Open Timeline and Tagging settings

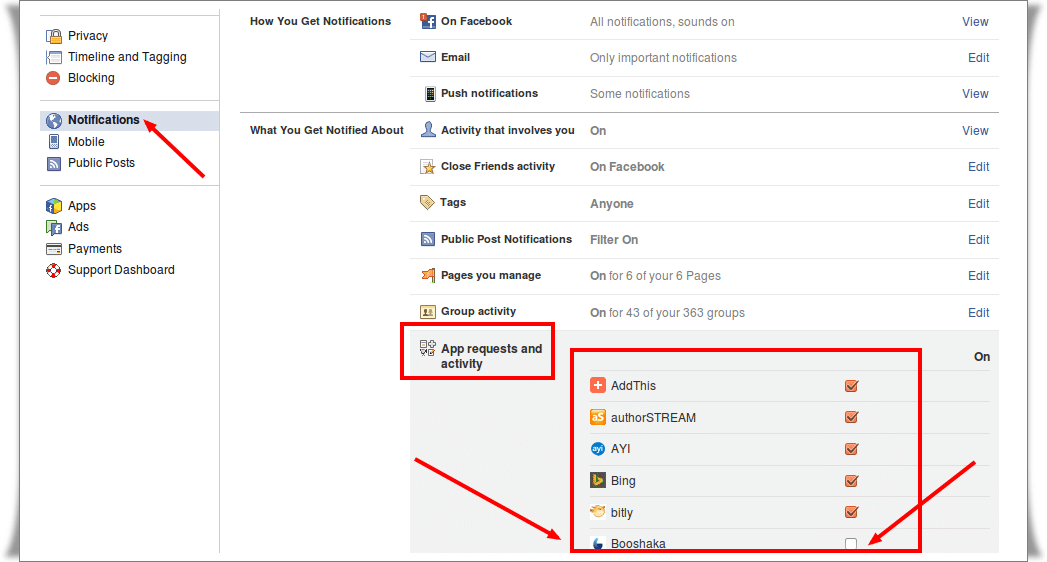(x=127, y=57)
